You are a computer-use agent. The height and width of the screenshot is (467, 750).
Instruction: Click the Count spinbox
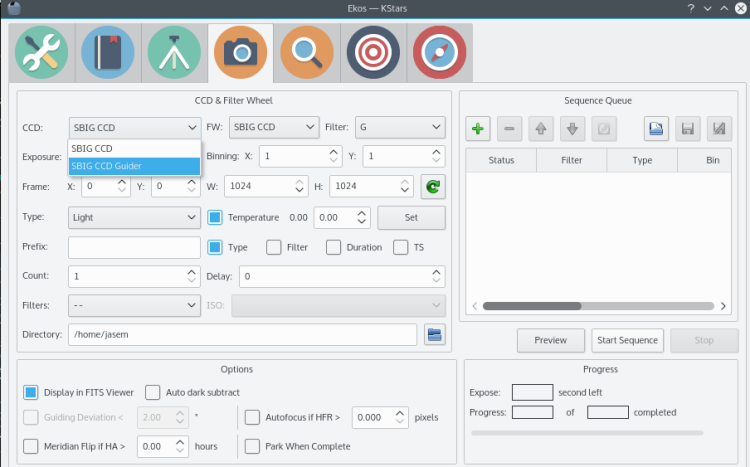click(134, 277)
